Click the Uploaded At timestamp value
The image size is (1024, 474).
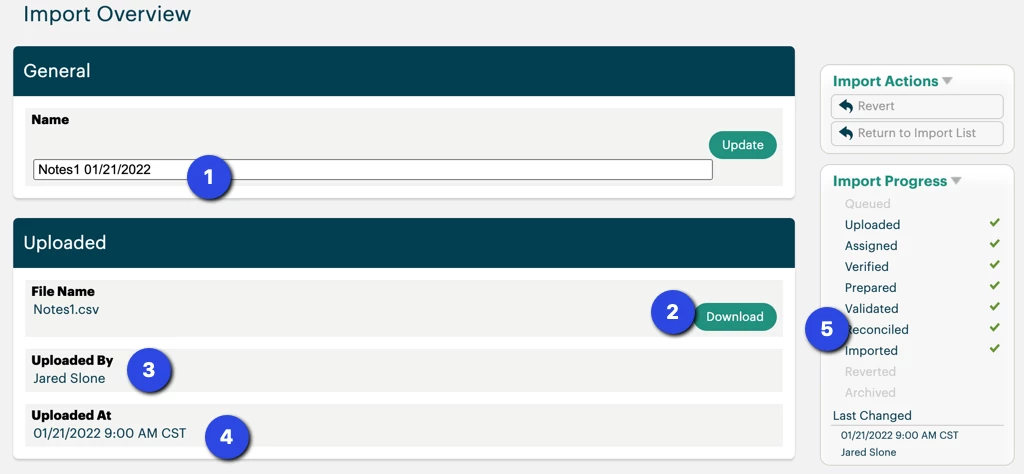pos(110,433)
